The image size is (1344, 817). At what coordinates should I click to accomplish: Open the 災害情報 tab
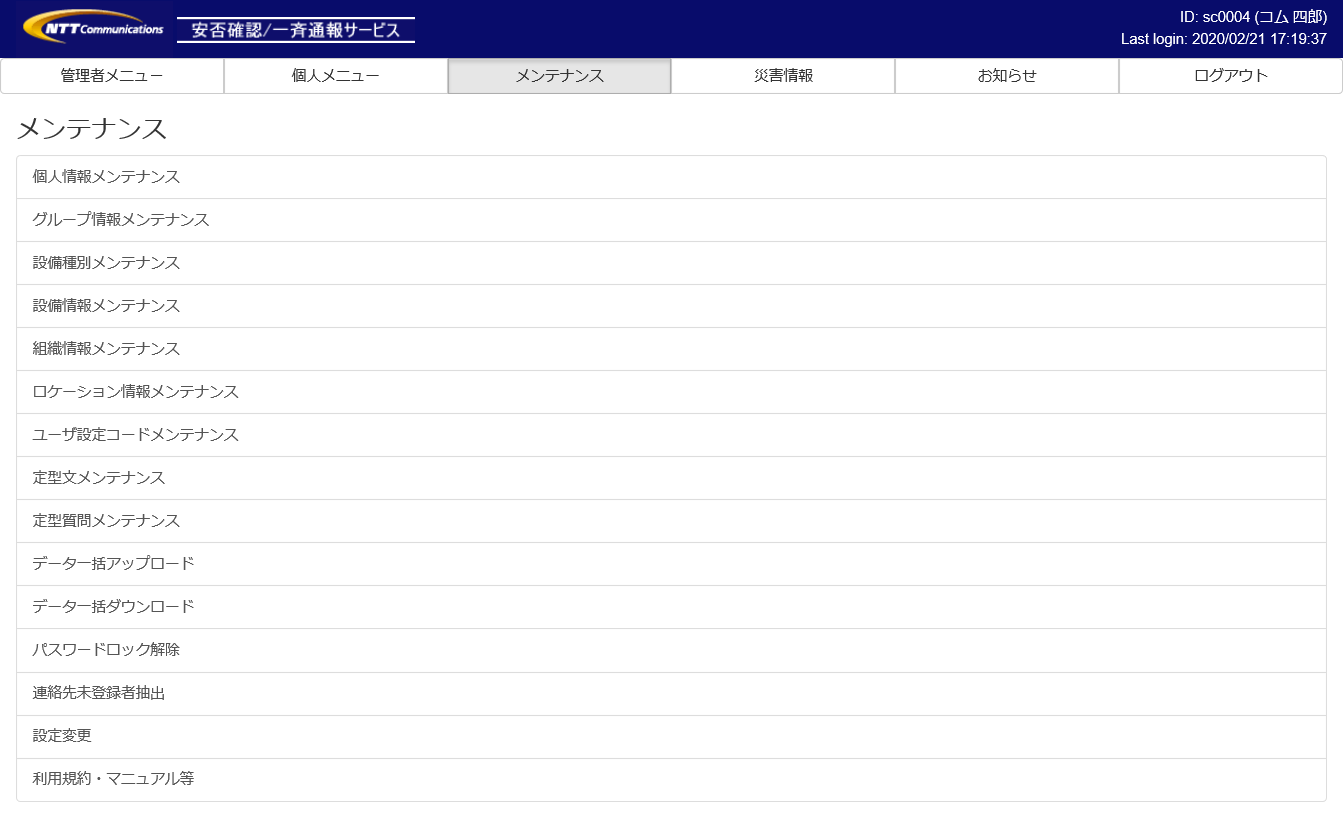pyautogui.click(x=783, y=76)
